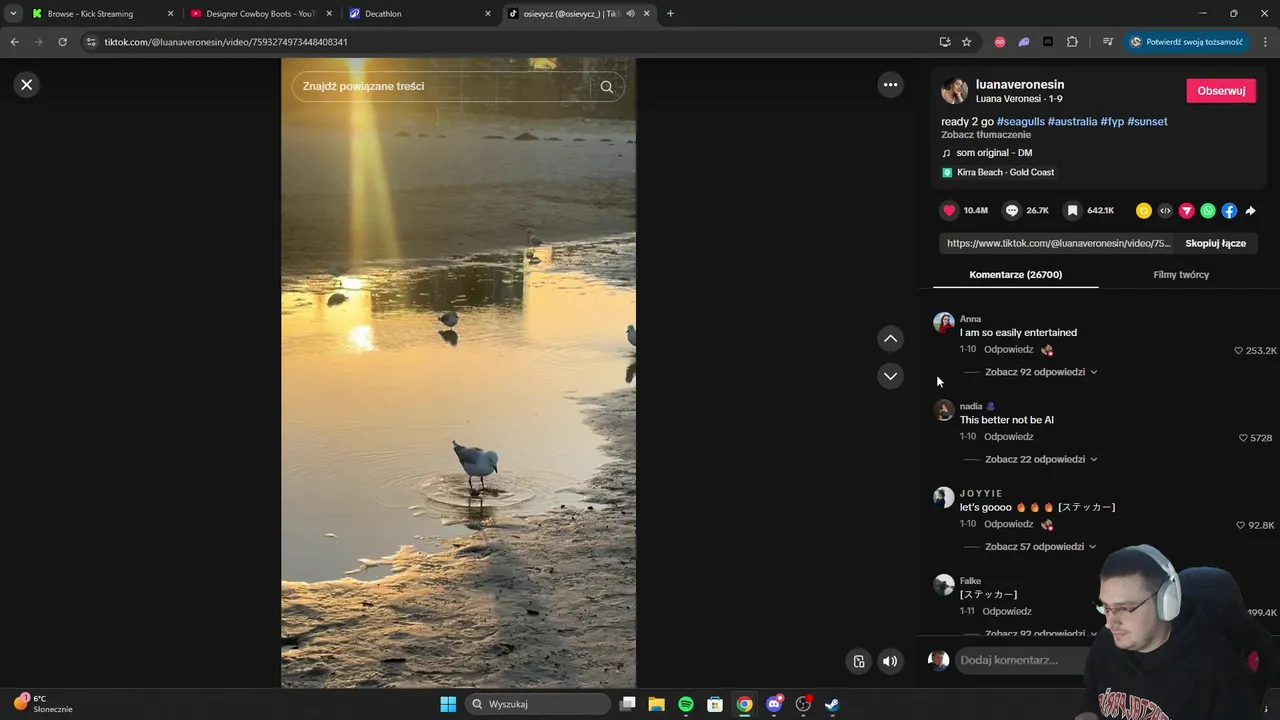Click the 'Dodaj komentarz...' input field
The height and width of the screenshot is (720, 1280).
pos(1020,660)
